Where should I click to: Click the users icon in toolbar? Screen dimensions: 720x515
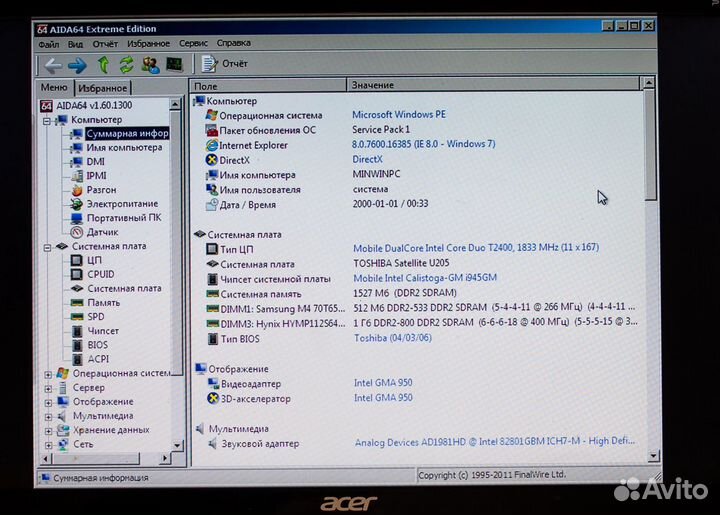pos(150,65)
